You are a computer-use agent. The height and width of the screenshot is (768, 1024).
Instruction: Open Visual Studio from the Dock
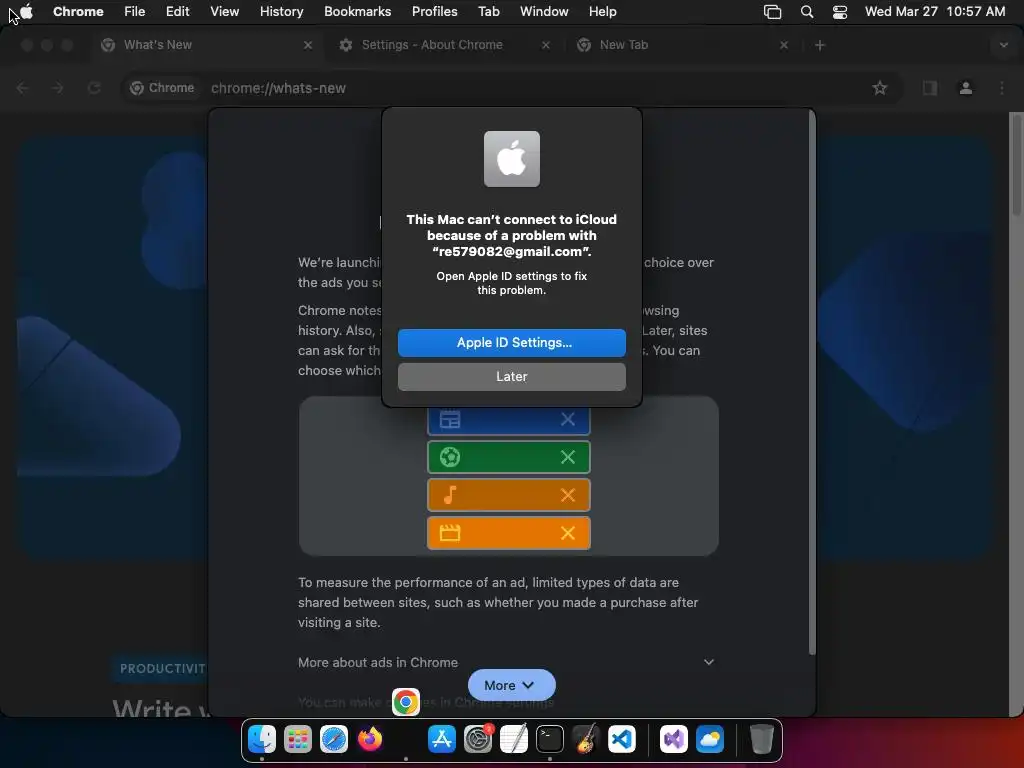(673, 739)
